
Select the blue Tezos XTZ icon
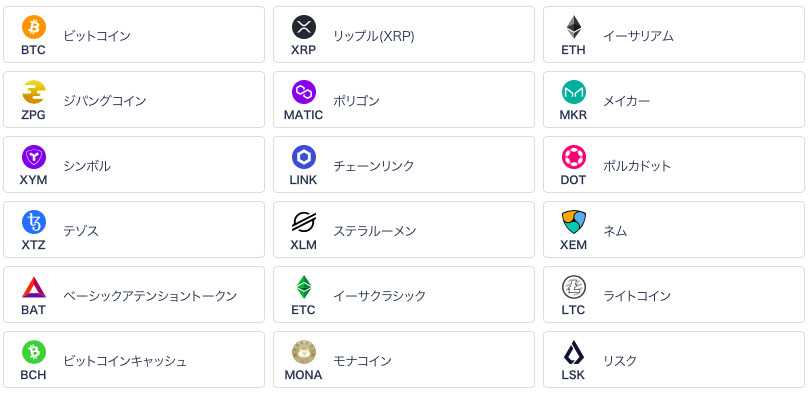[x=34, y=222]
